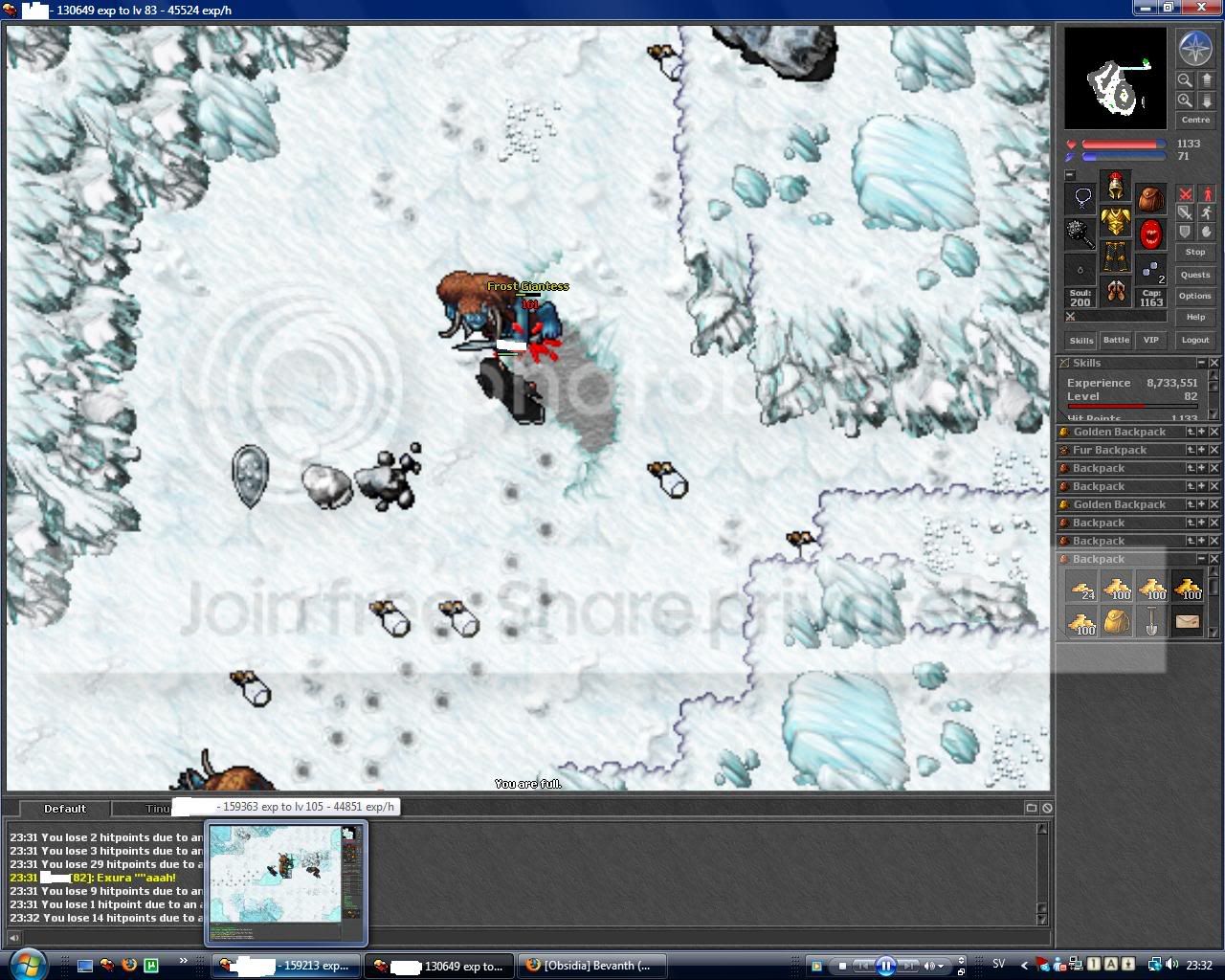The width and height of the screenshot is (1225, 980).
Task: Move minimap one floor up
Action: coord(1206,80)
